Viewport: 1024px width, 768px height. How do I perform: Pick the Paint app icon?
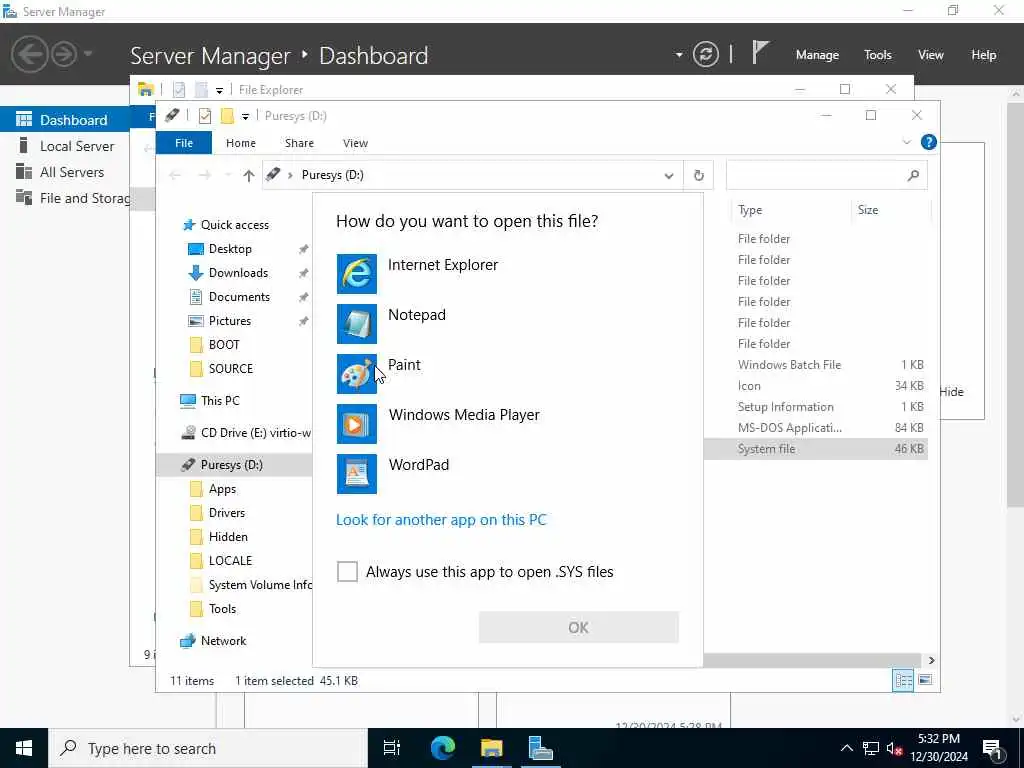[357, 374]
